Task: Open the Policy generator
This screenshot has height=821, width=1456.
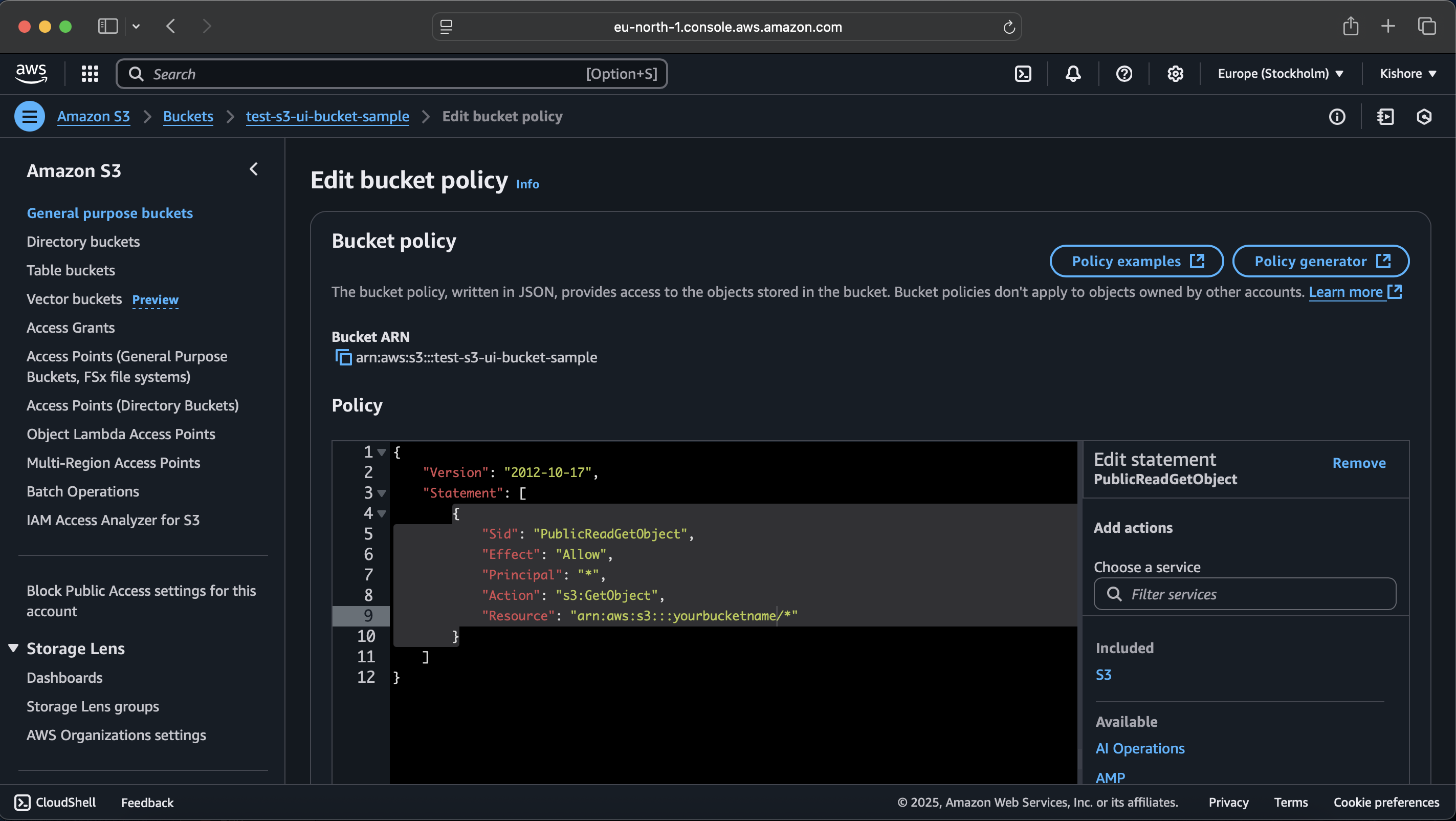Action: pyautogui.click(x=1320, y=261)
